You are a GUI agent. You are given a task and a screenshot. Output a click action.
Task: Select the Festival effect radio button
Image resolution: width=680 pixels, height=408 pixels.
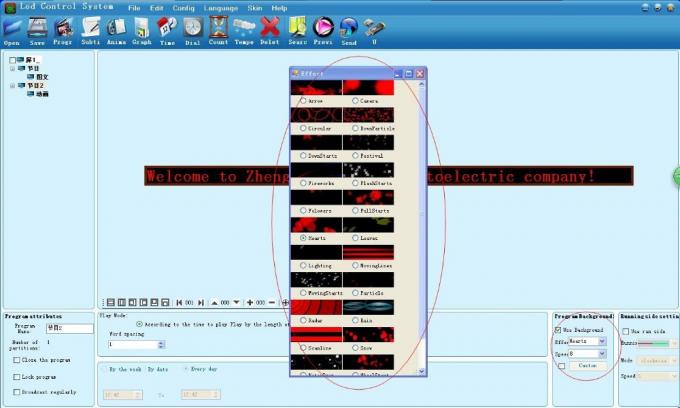coord(355,155)
